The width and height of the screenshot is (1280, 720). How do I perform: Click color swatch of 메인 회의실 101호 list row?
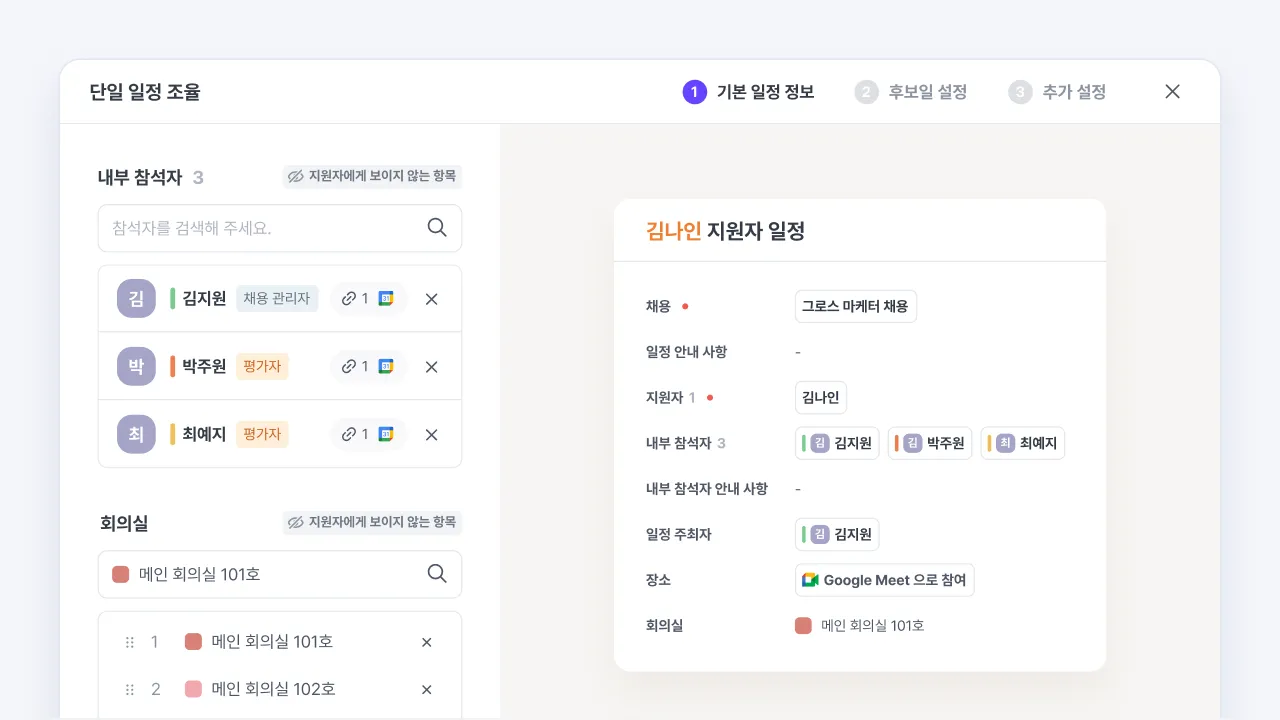coord(194,642)
